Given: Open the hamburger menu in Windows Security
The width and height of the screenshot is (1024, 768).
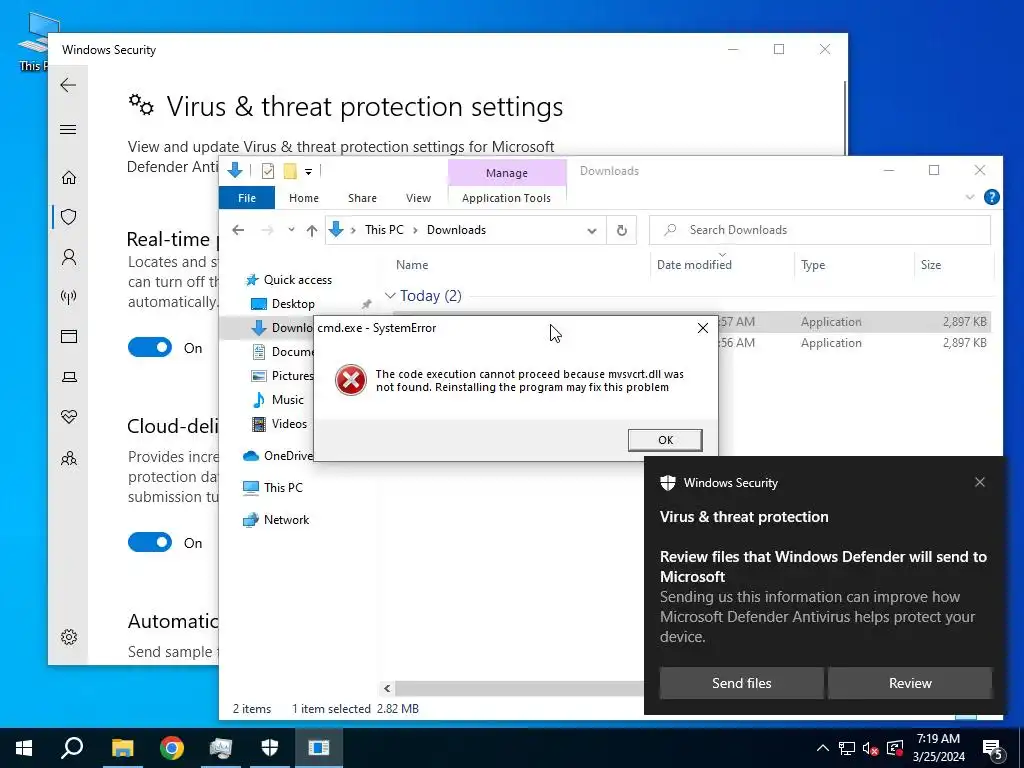Looking at the screenshot, I should [x=68, y=129].
